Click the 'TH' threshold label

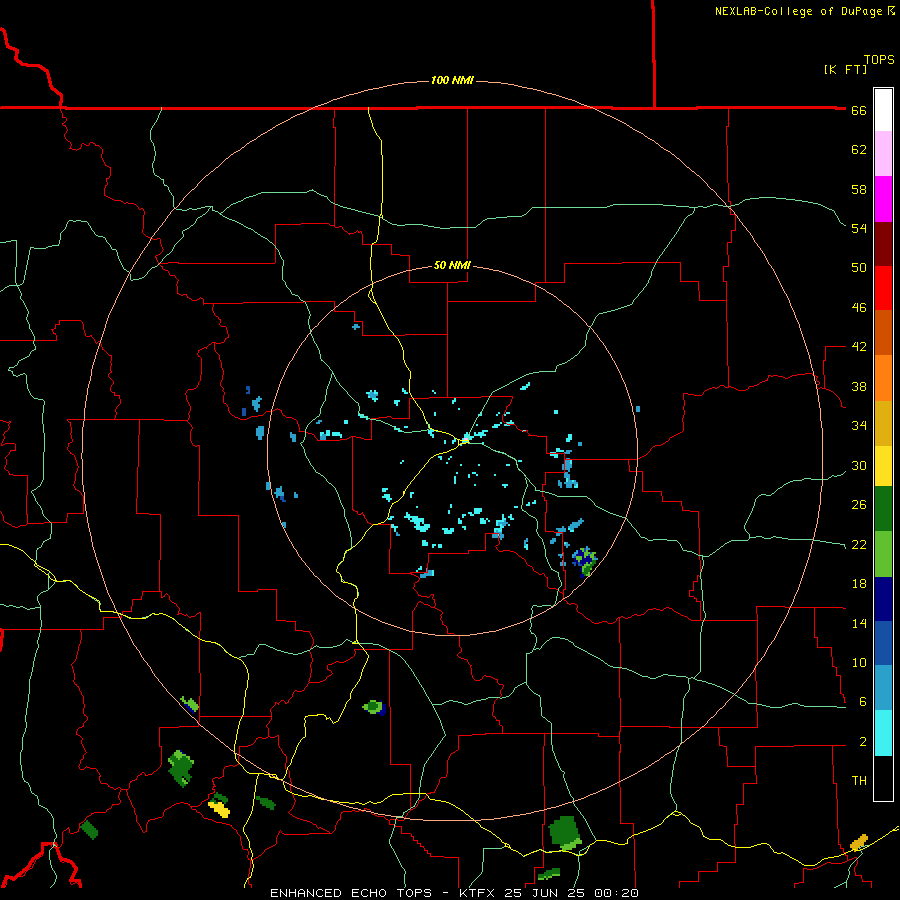tap(859, 781)
